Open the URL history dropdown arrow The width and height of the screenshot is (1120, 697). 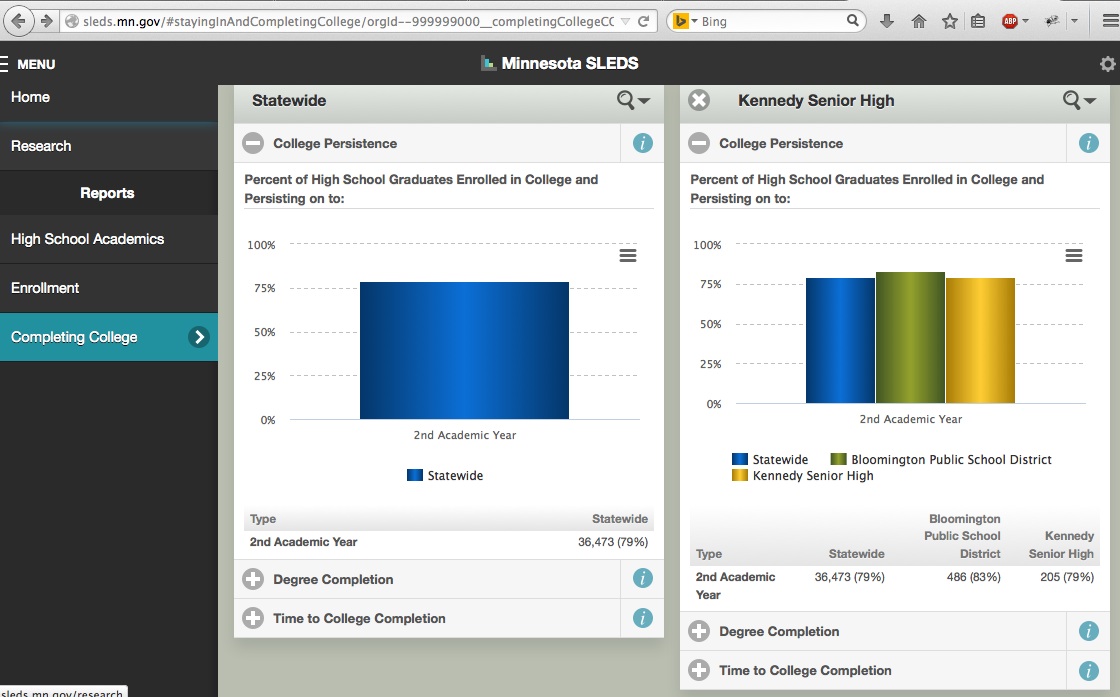point(625,21)
